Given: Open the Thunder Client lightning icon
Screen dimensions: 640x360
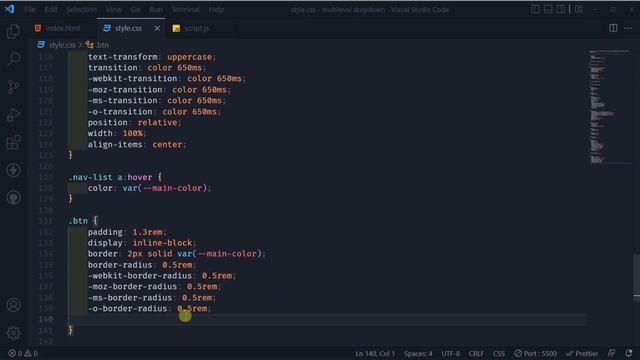Looking at the screenshot, I should [x=13, y=170].
